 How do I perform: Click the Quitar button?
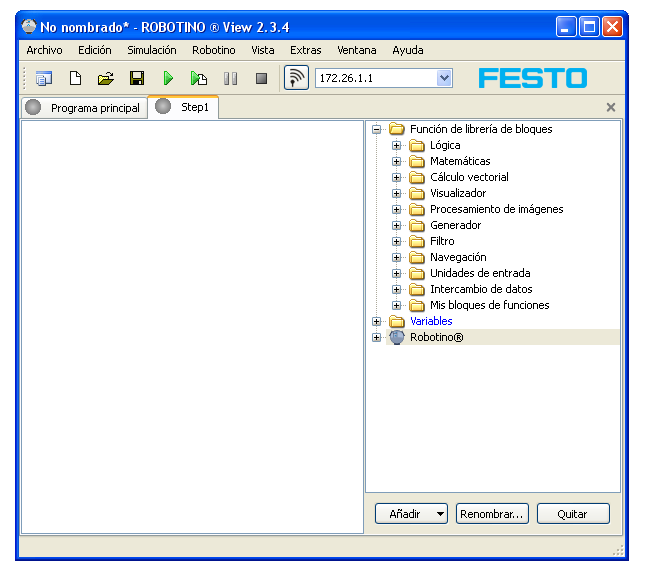(573, 514)
